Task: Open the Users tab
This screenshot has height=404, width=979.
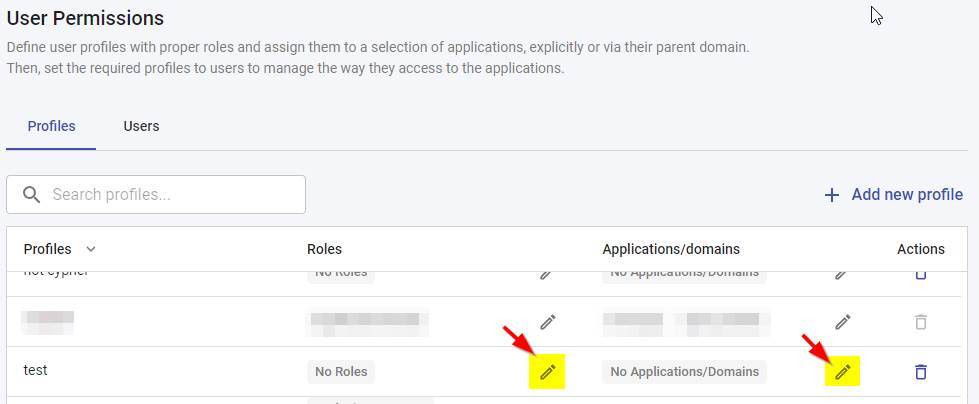Action: coord(141,126)
